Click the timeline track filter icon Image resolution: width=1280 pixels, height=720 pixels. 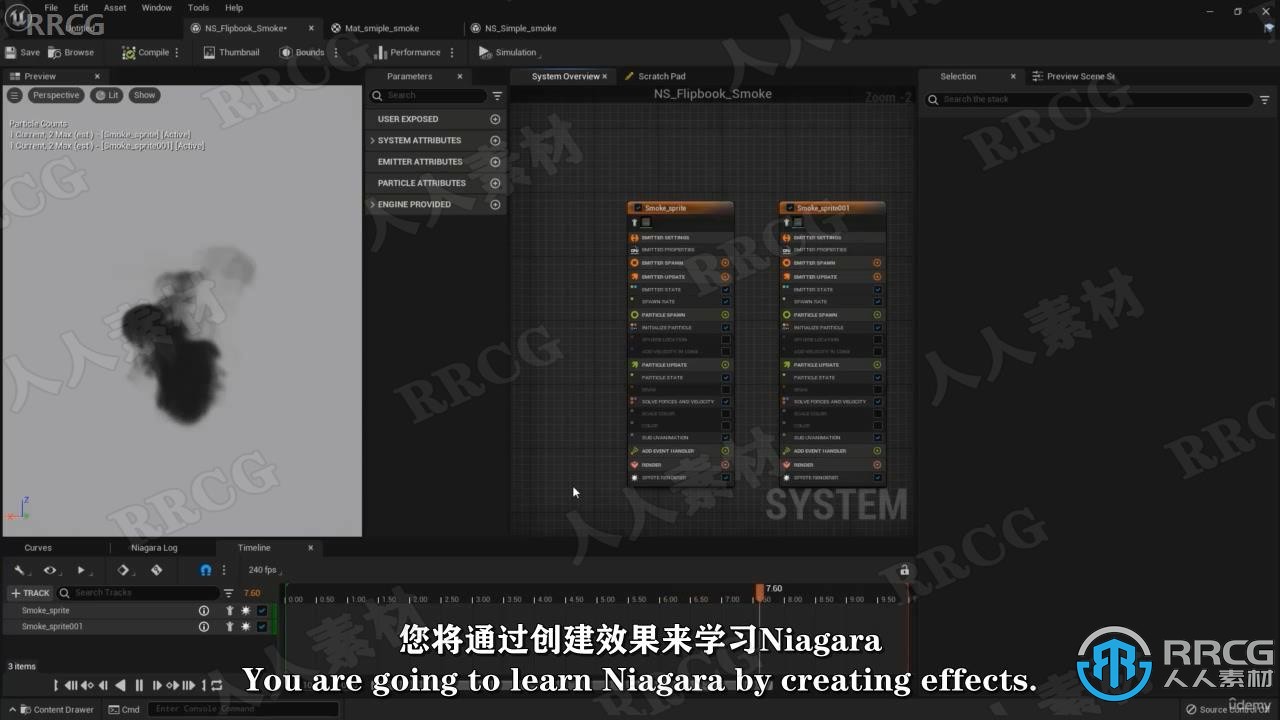(228, 593)
